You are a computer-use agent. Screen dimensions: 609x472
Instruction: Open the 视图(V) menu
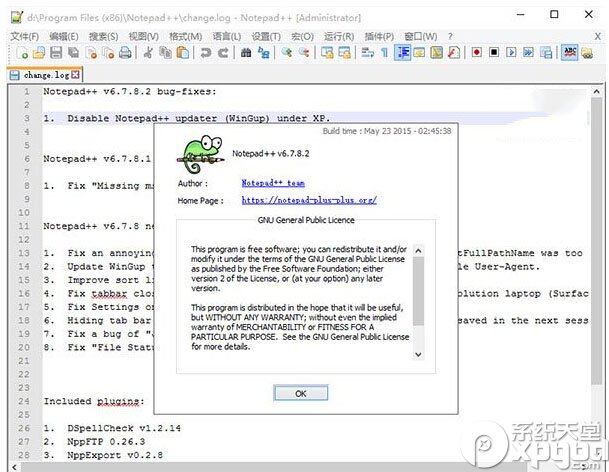click(144, 37)
